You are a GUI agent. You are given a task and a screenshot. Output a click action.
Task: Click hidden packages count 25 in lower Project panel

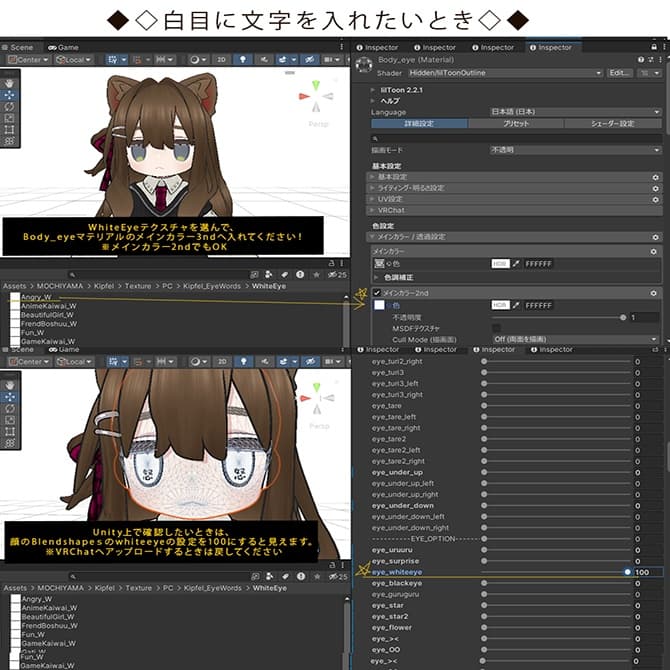338,576
